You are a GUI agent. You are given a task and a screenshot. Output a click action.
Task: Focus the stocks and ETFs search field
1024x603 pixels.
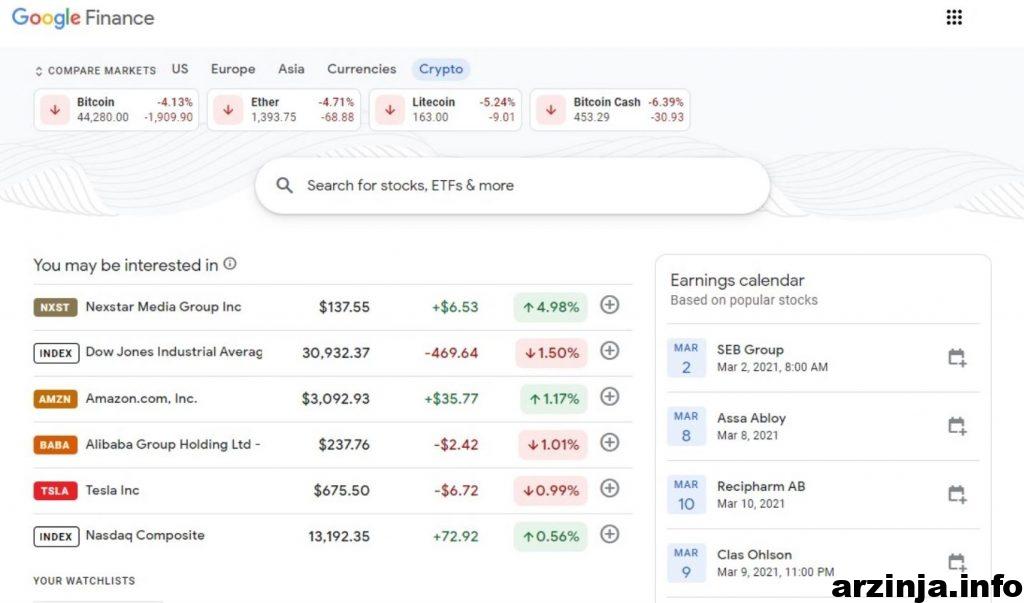tap(513, 186)
